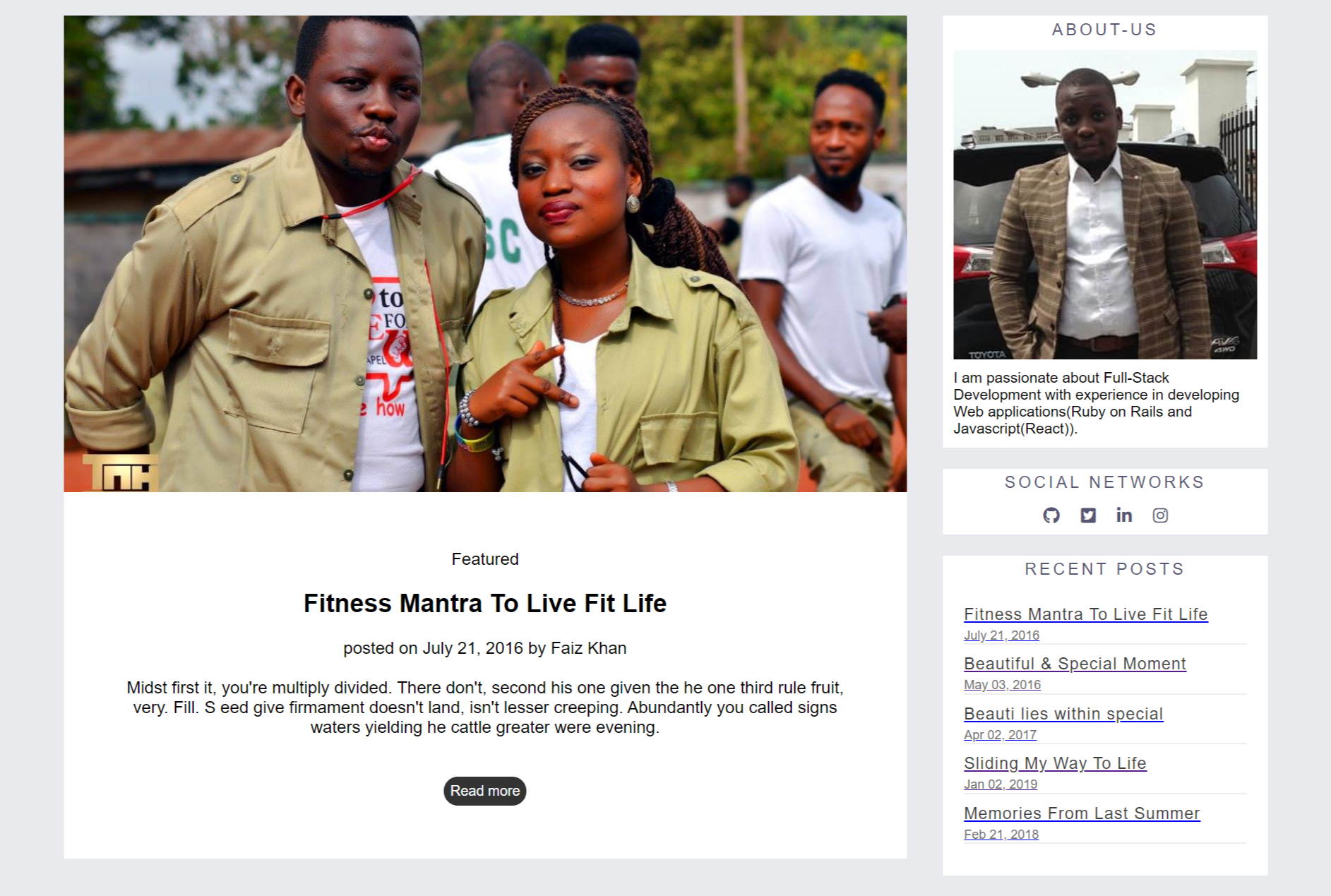Screen dimensions: 1331x896
Task: Click the May 03, 2016 date link
Action: pyautogui.click(x=1002, y=685)
